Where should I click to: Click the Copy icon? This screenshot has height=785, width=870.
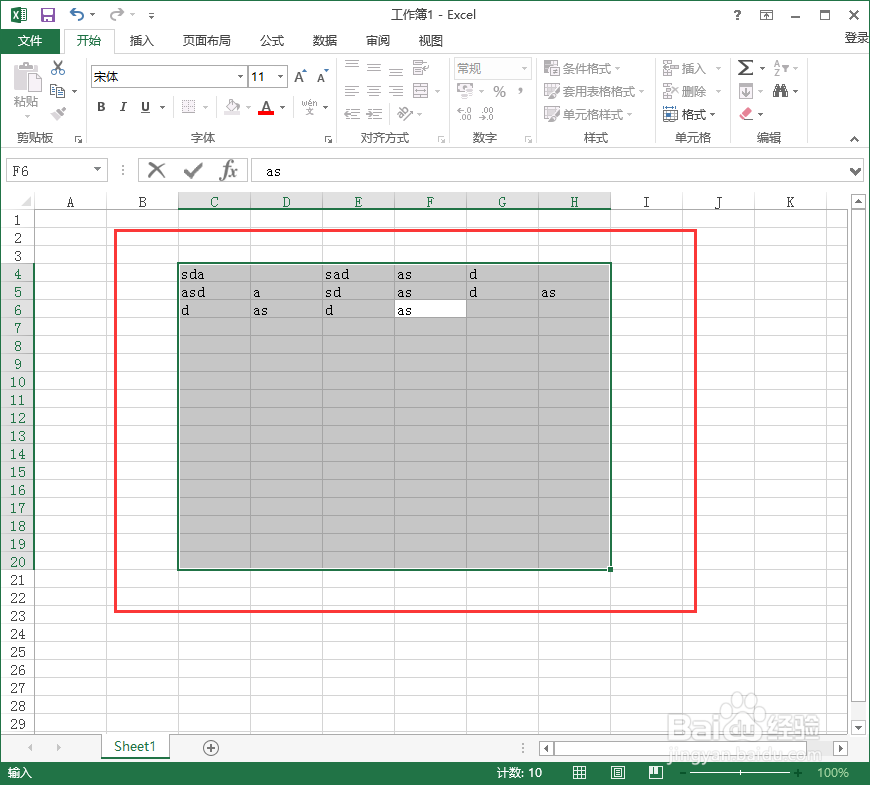57,90
